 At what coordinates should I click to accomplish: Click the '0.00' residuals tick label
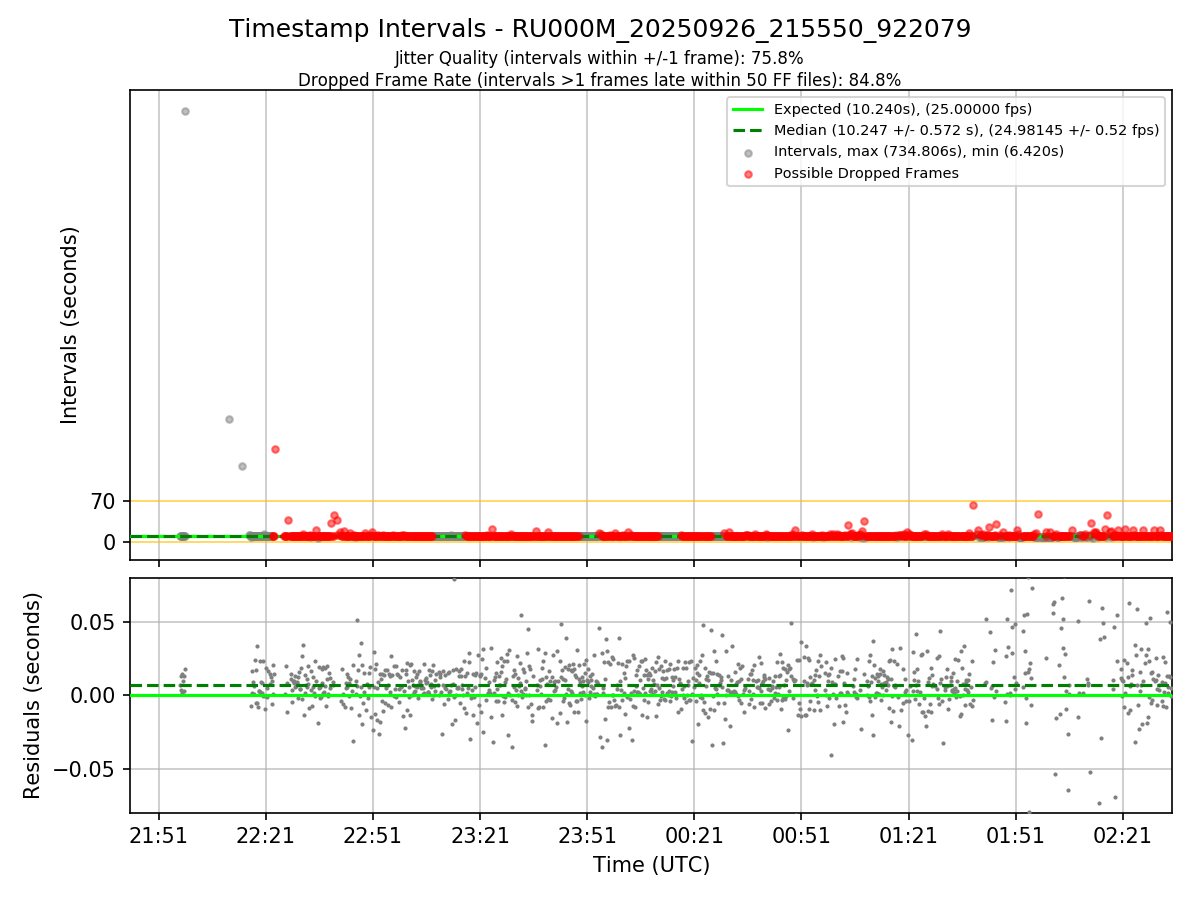click(94, 695)
